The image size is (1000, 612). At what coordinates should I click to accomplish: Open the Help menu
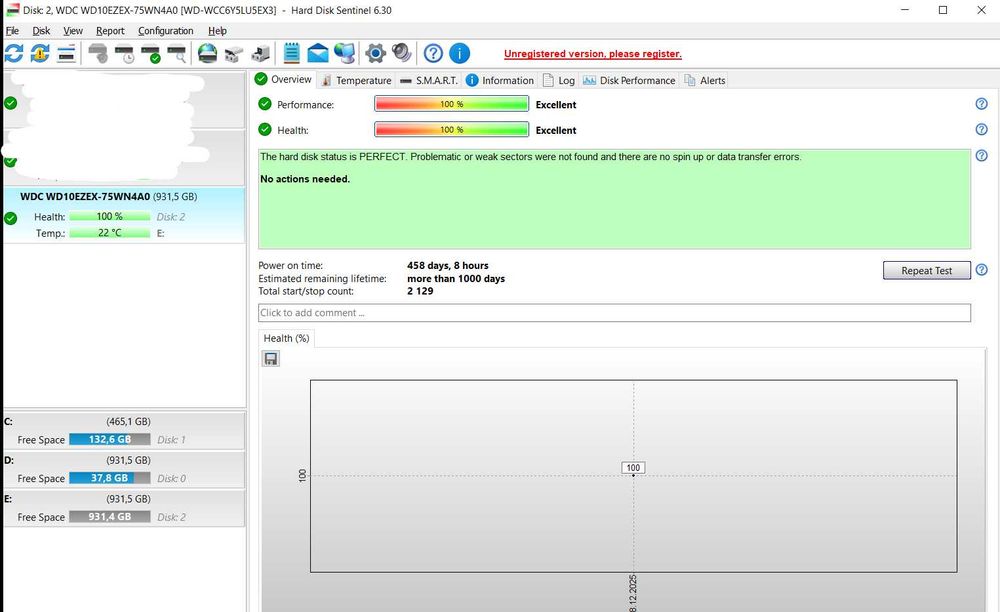click(x=217, y=31)
